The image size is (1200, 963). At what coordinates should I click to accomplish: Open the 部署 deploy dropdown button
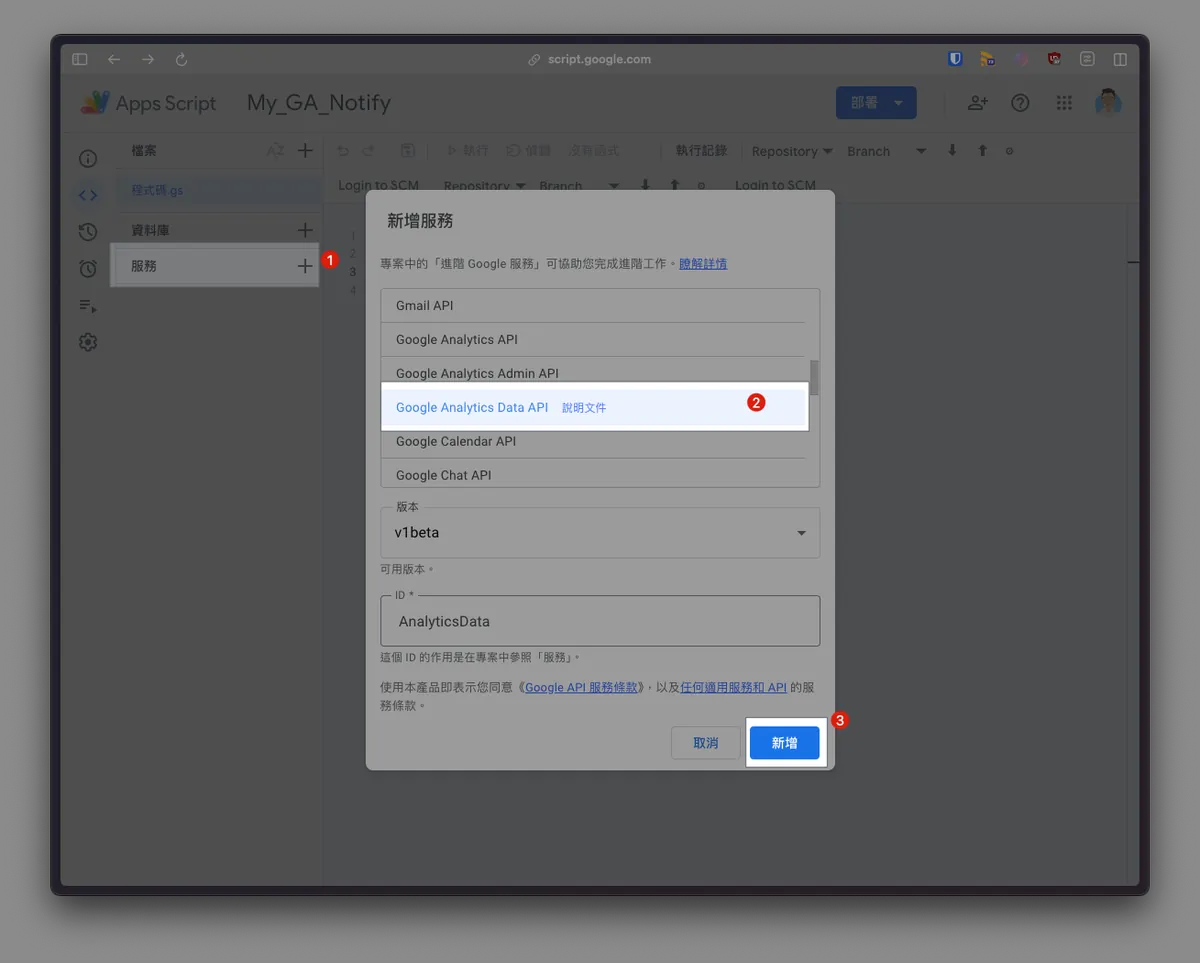point(876,103)
